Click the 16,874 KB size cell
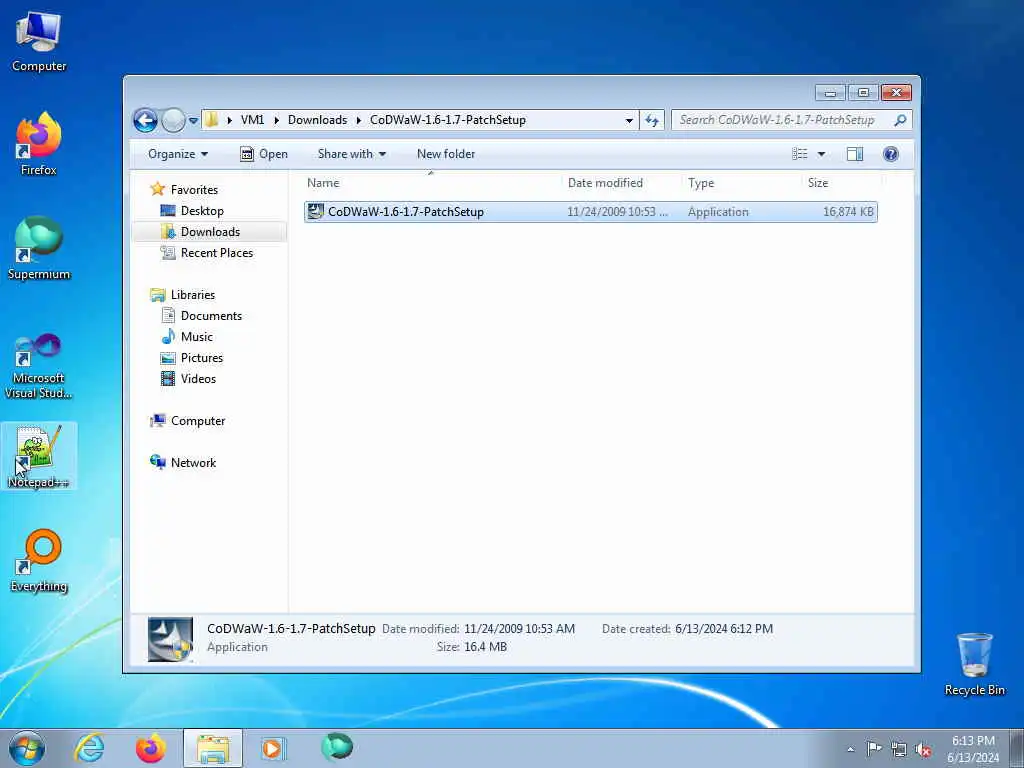This screenshot has height=768, width=1024. 848,212
